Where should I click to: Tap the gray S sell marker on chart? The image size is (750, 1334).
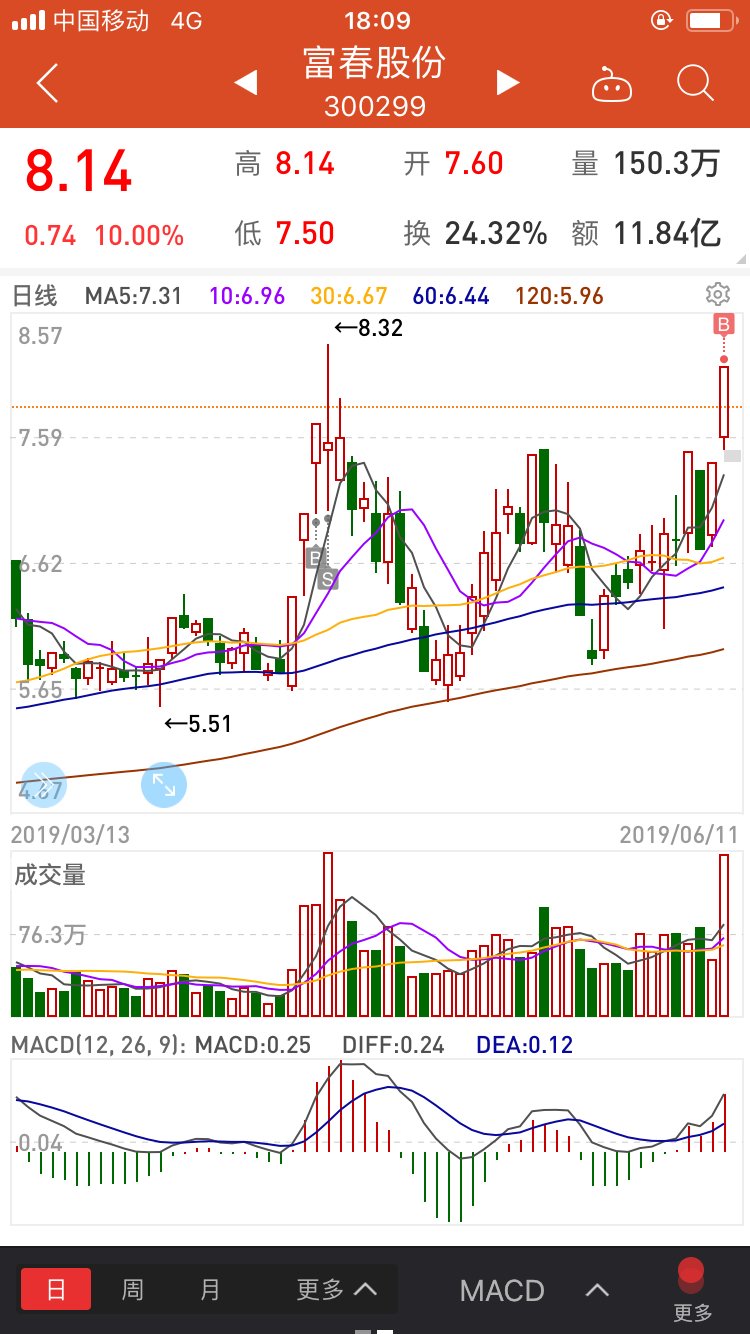327,578
